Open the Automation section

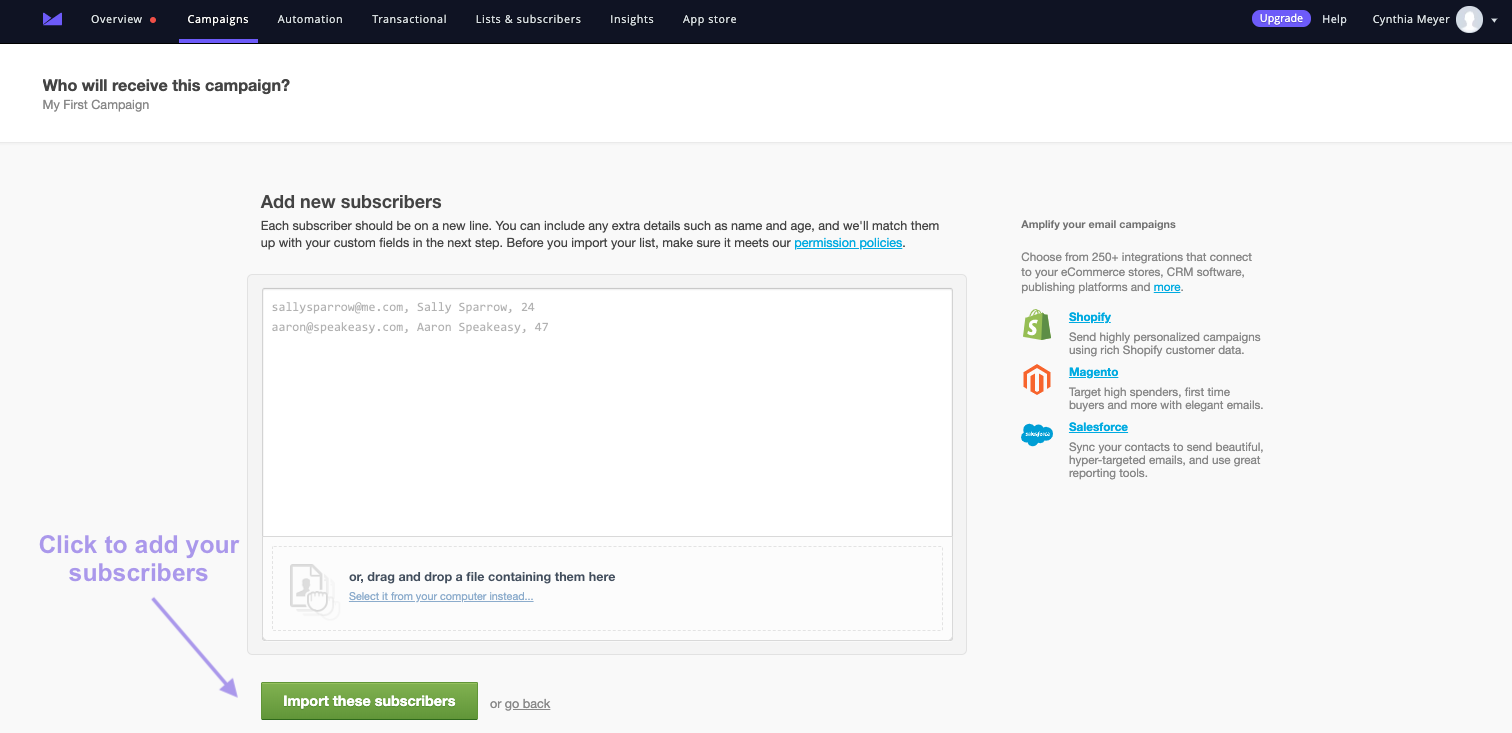(310, 18)
